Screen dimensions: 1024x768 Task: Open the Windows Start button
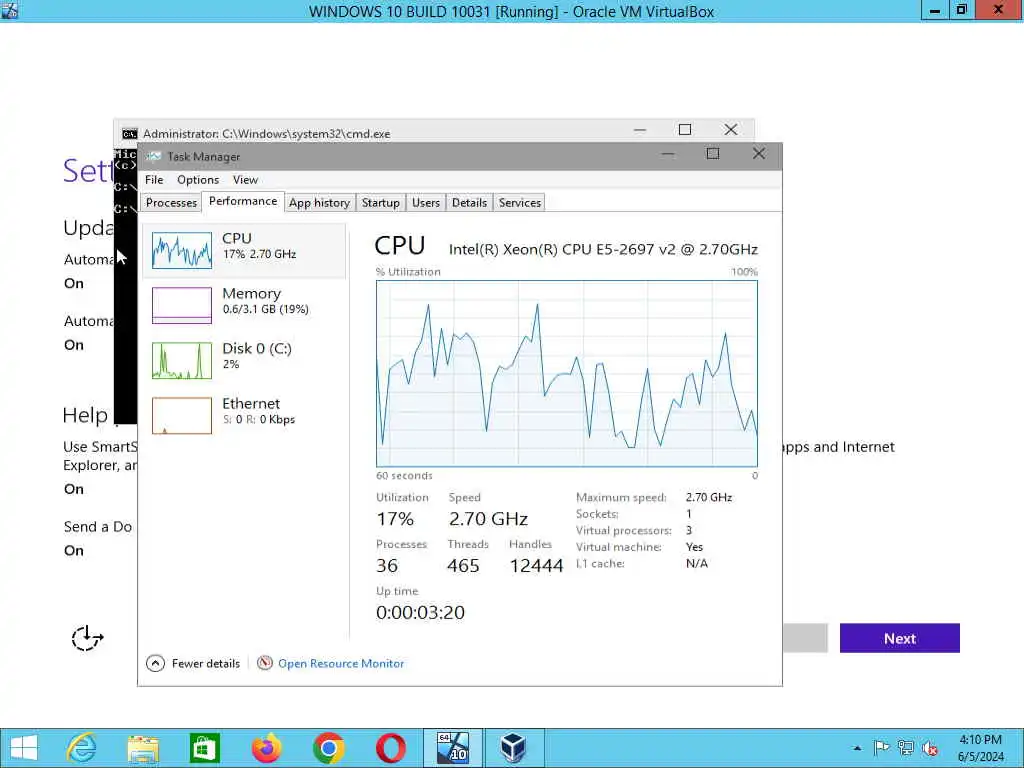pos(24,748)
